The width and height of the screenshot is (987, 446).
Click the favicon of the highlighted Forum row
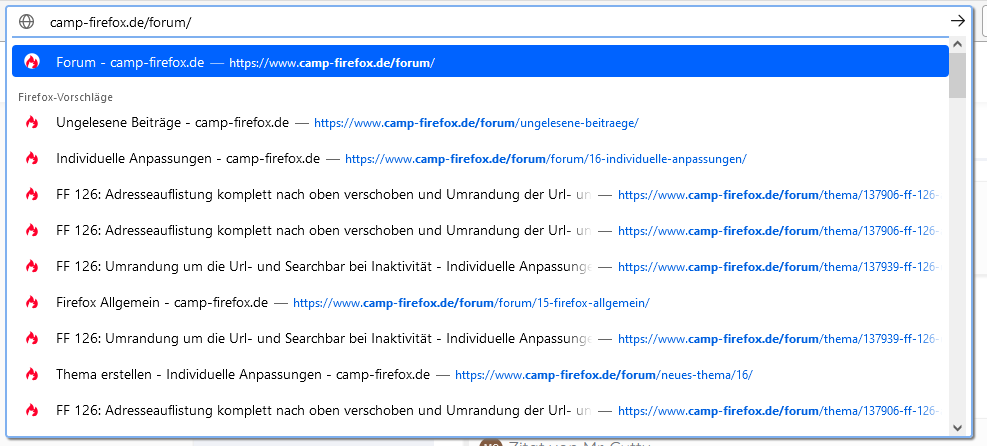32,62
